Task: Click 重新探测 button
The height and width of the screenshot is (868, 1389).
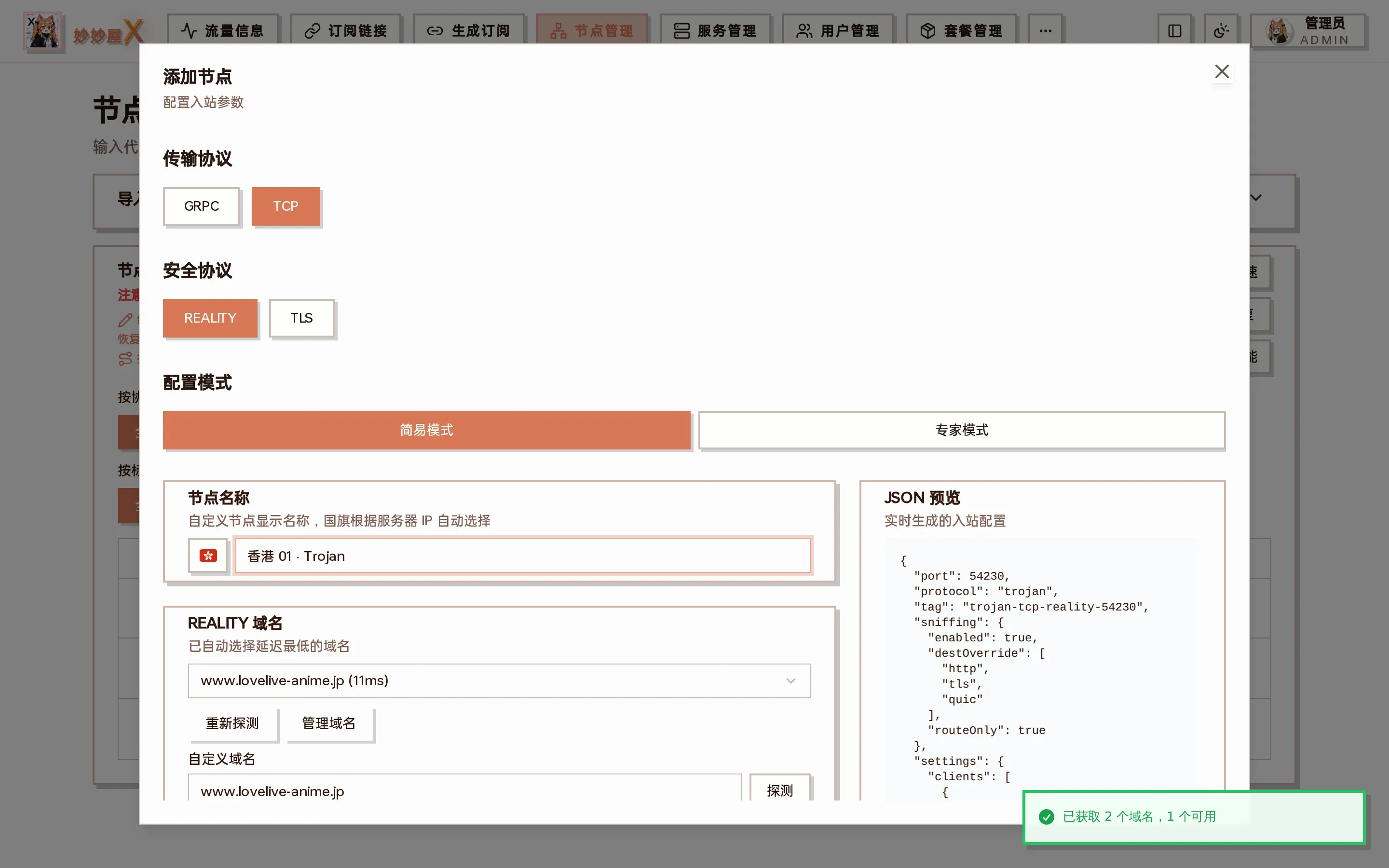Action: click(x=232, y=723)
